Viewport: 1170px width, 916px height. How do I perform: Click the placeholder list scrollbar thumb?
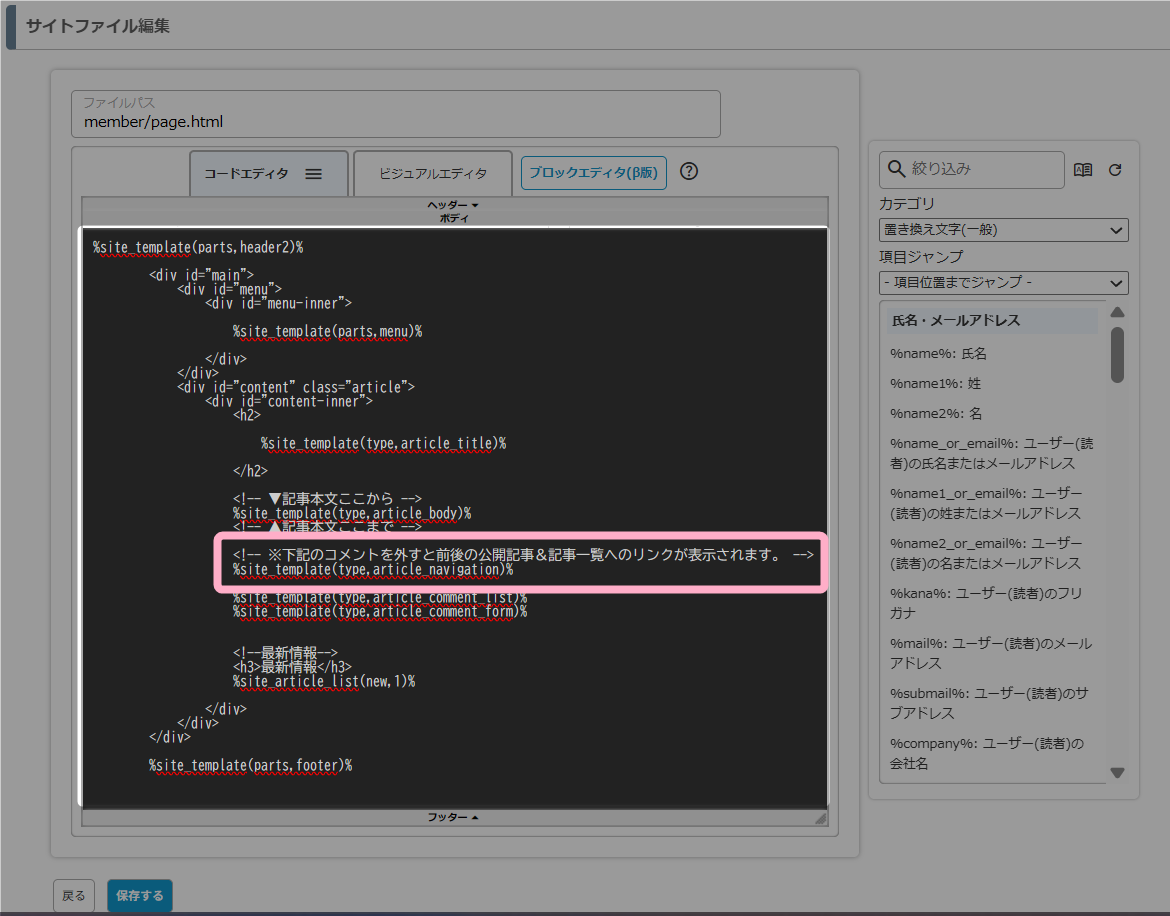[x=1117, y=355]
